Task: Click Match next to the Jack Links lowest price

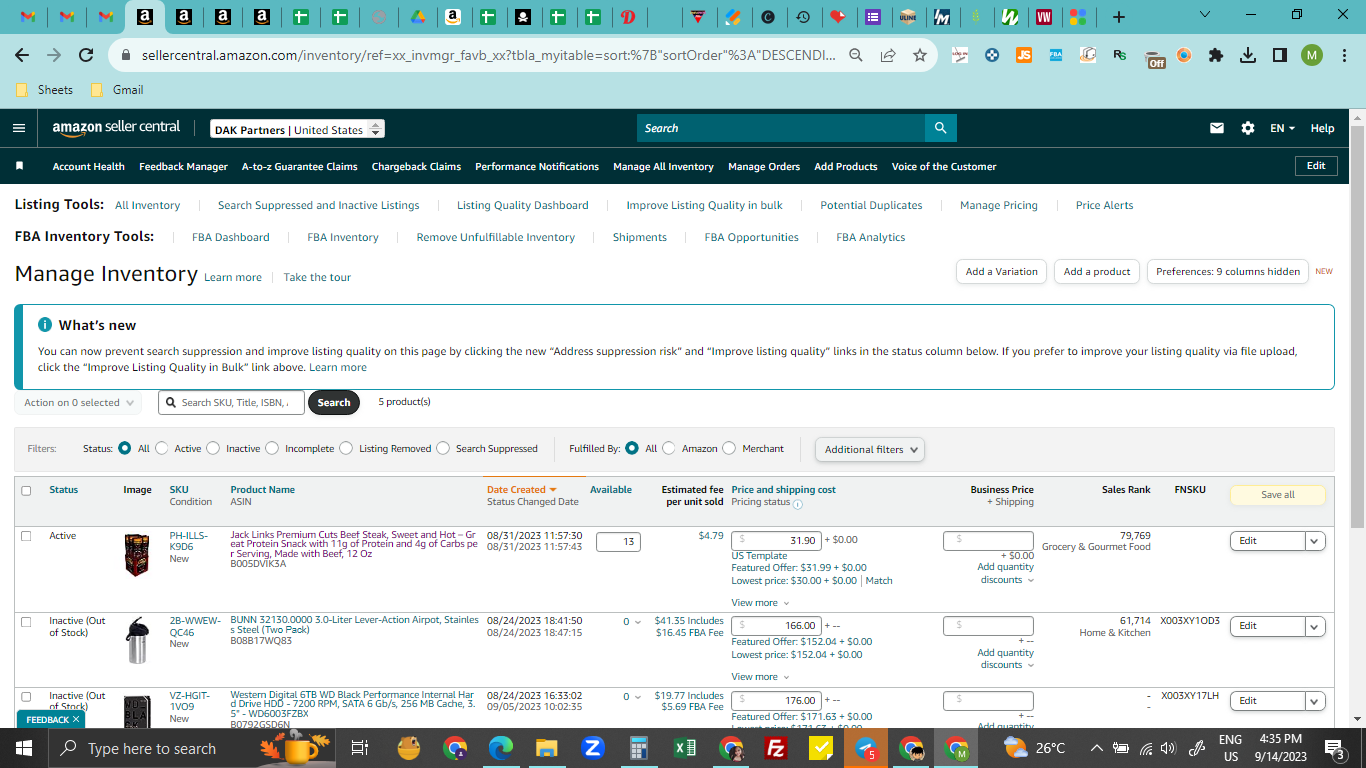Action: 879,580
